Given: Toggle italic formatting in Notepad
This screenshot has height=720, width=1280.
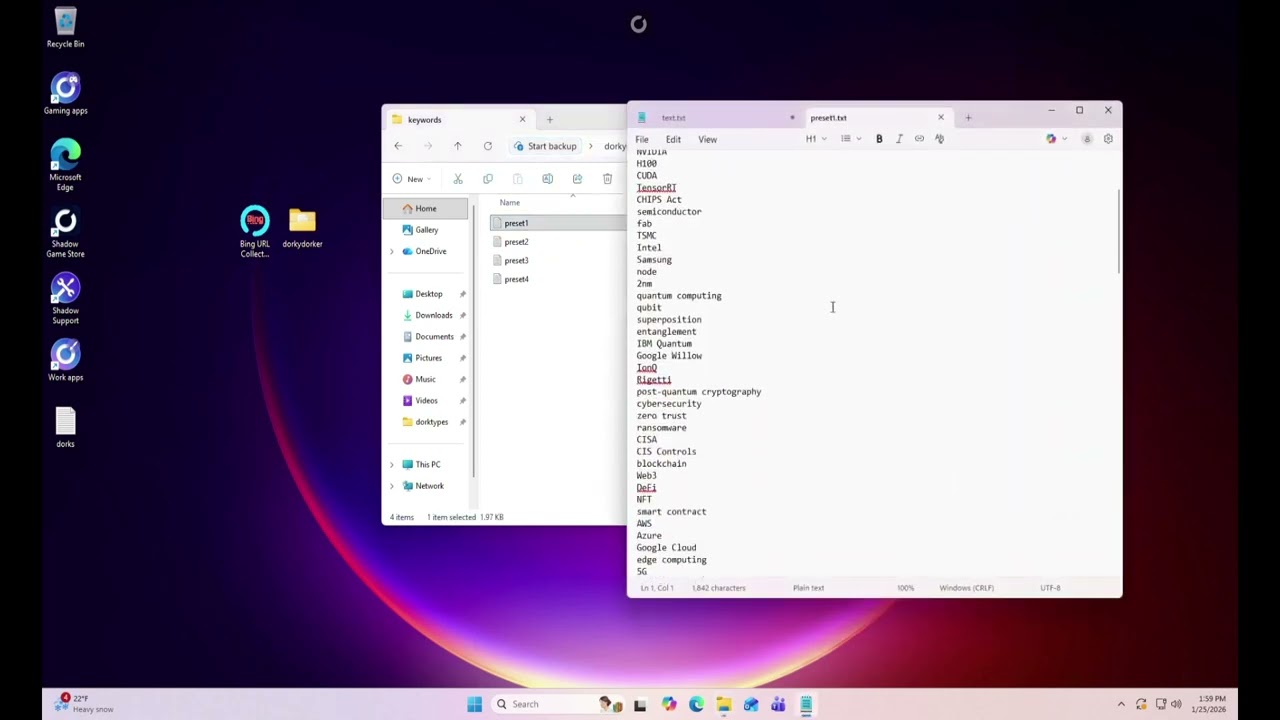Looking at the screenshot, I should (x=899, y=139).
